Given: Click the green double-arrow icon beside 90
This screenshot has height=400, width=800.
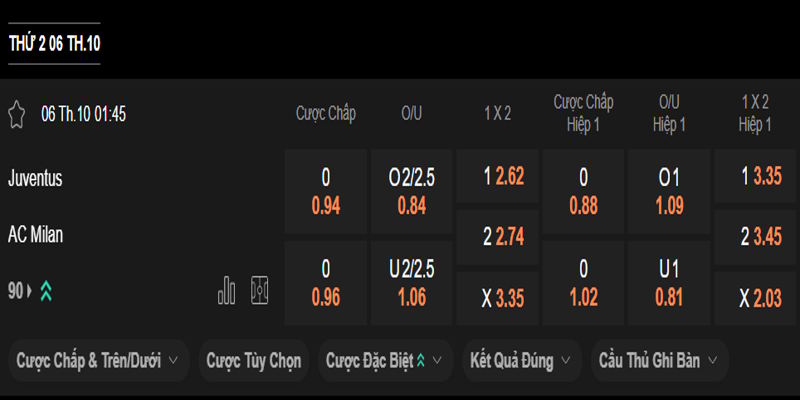Looking at the screenshot, I should [x=46, y=291].
